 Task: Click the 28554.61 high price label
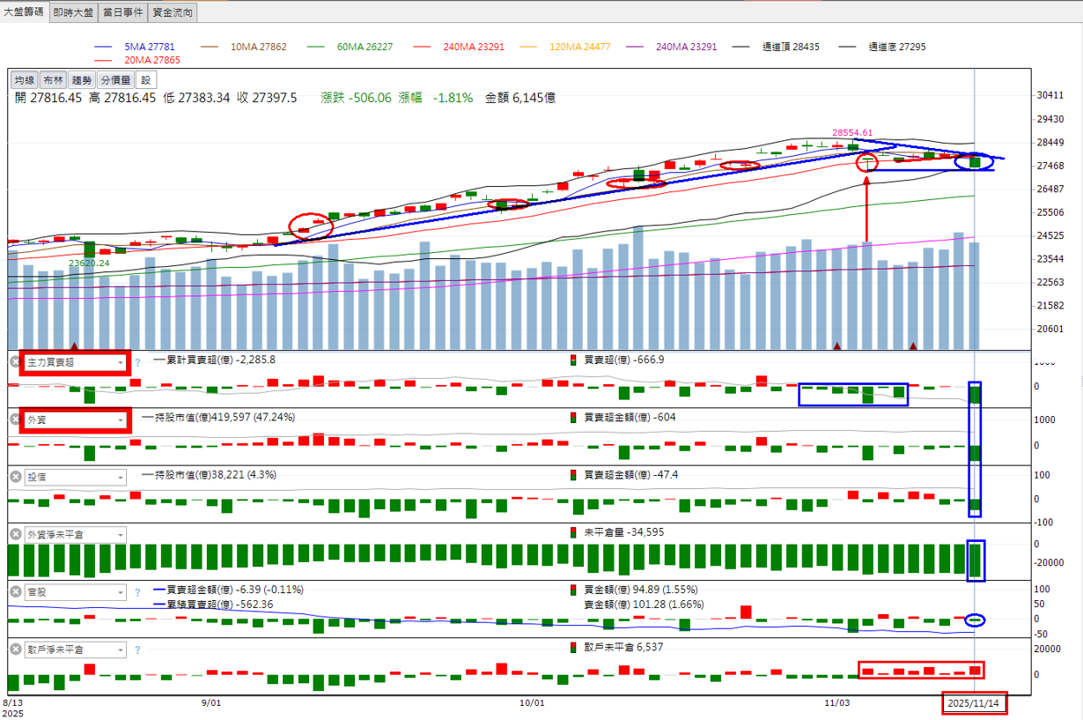[x=852, y=133]
